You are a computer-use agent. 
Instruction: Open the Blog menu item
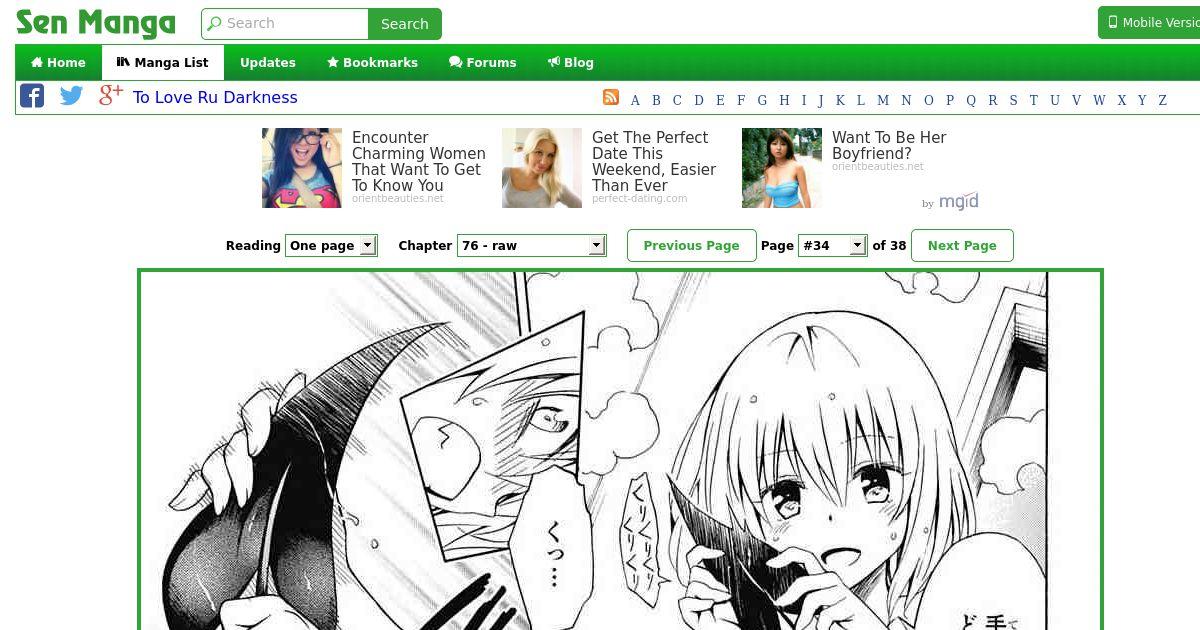[x=571, y=62]
